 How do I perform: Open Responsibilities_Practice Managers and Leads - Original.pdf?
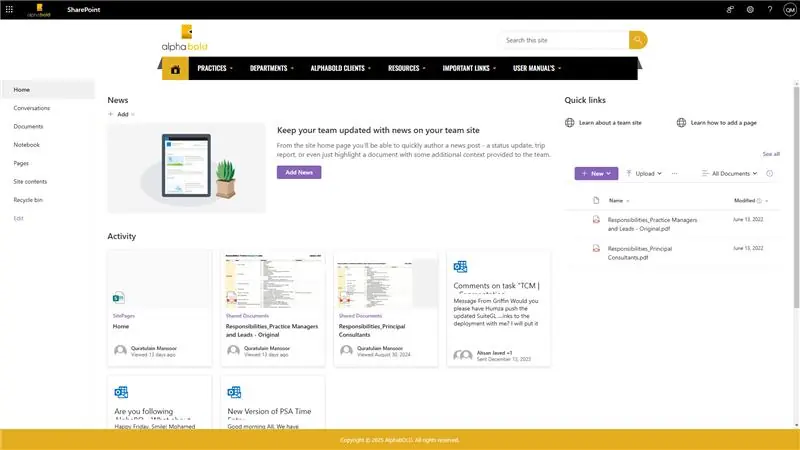tap(652, 224)
